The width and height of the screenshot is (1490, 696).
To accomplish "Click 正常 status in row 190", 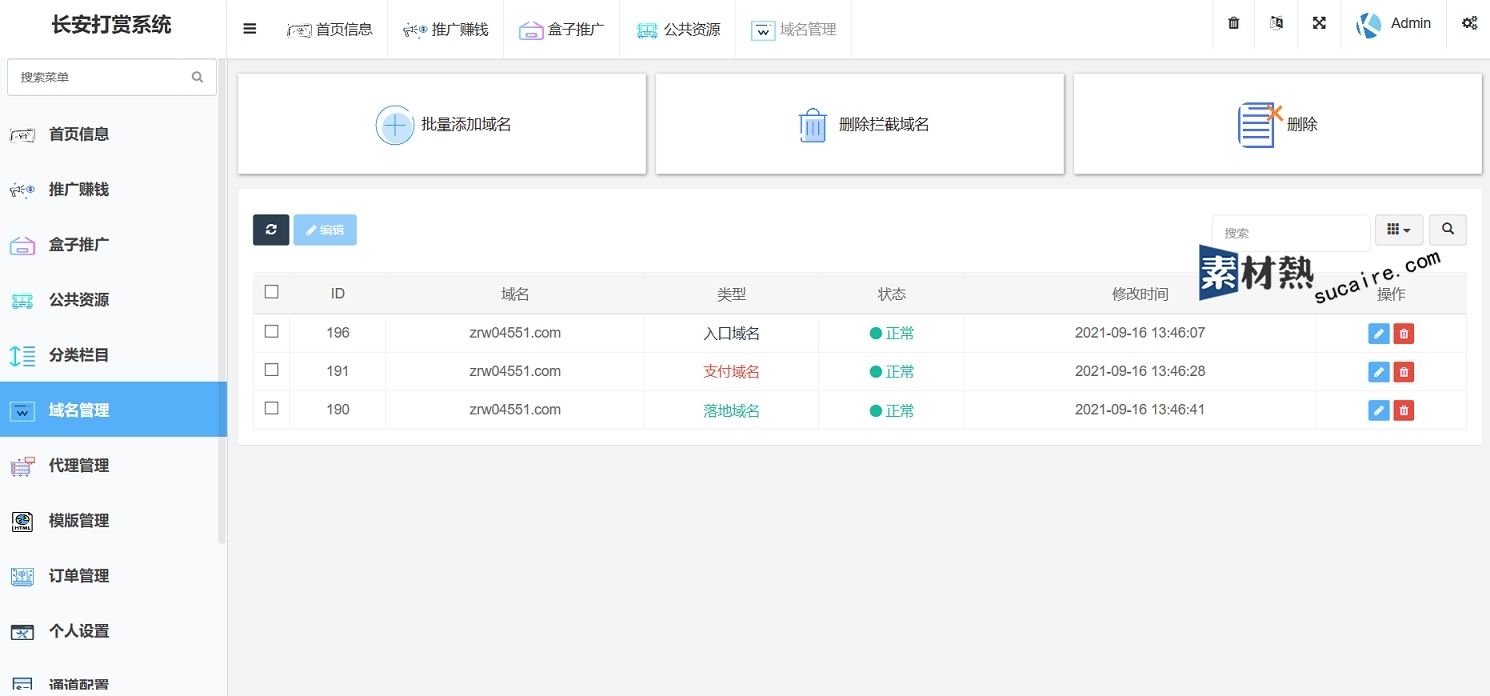I will tap(892, 410).
